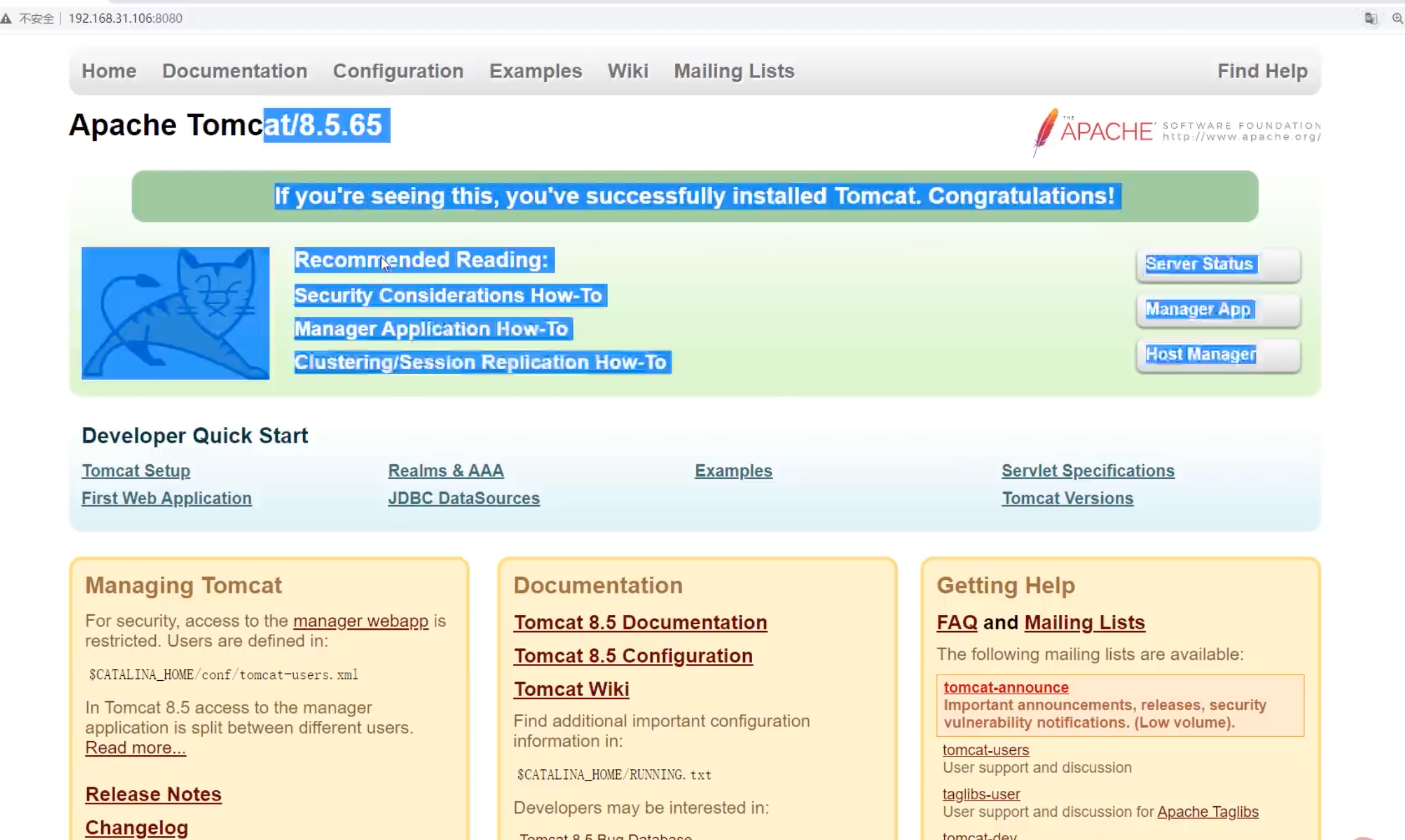Go to Find Help in navigation
The height and width of the screenshot is (840, 1405).
pyautogui.click(x=1262, y=71)
